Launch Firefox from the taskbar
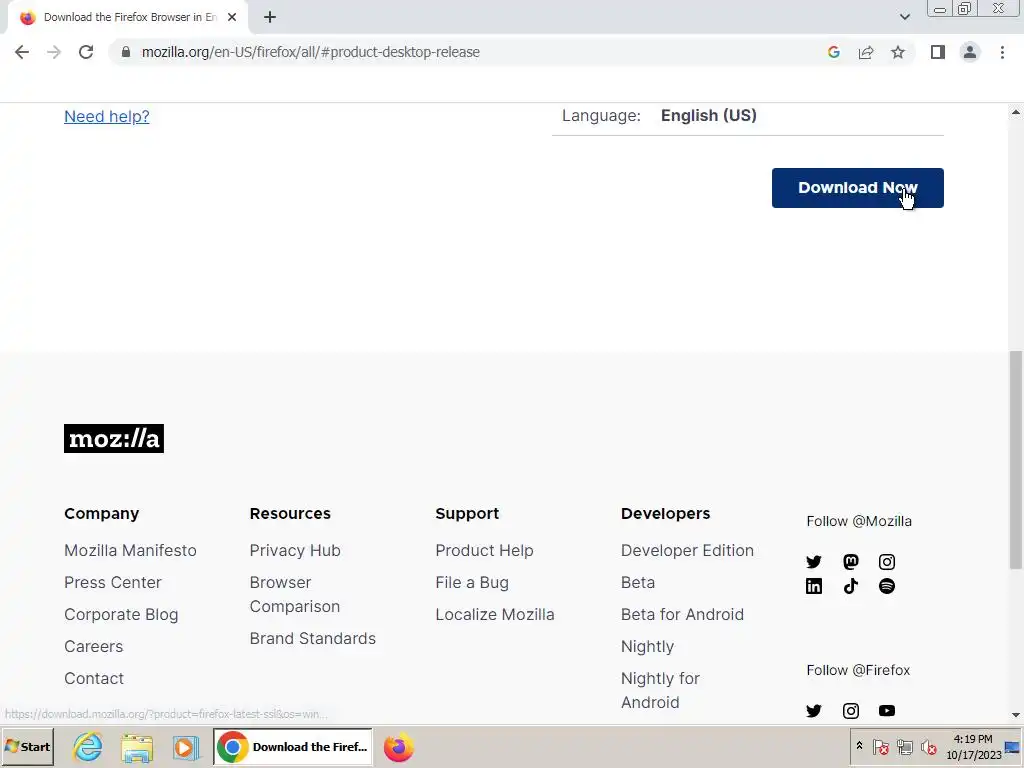This screenshot has width=1024, height=768. point(398,747)
